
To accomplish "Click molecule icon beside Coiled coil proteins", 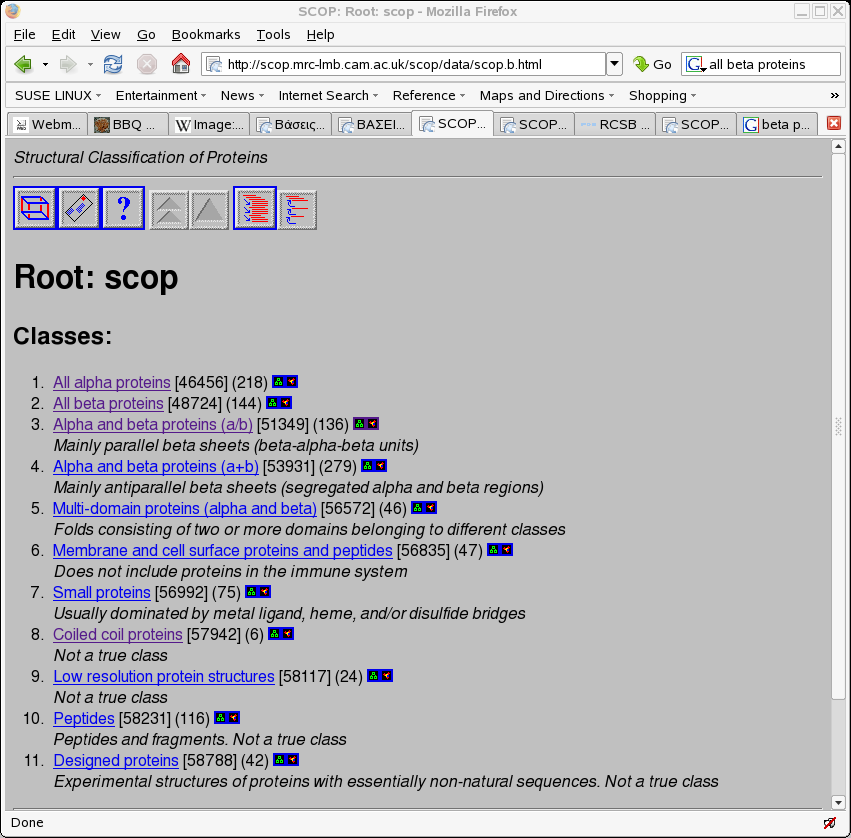I will [288, 634].
